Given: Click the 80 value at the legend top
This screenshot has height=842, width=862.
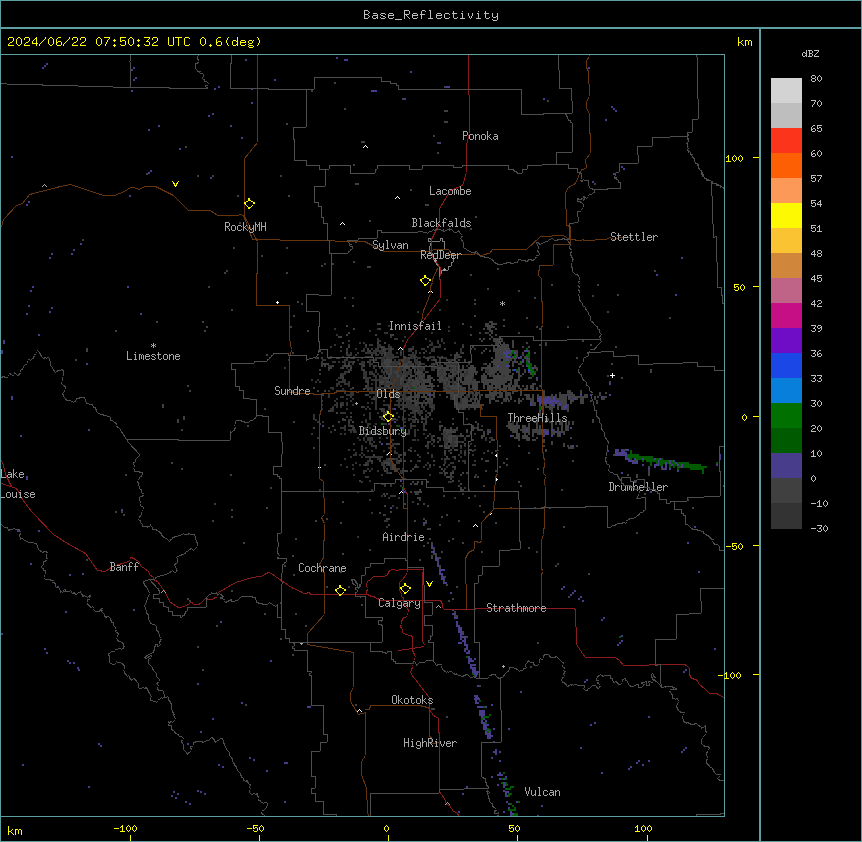Looking at the screenshot, I should click(816, 78).
